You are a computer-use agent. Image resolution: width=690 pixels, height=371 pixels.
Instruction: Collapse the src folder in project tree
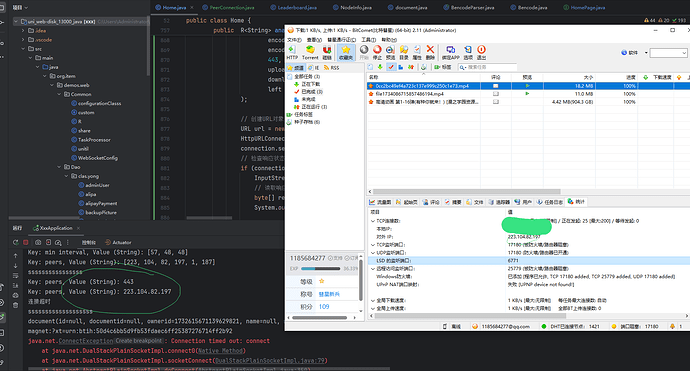23,49
